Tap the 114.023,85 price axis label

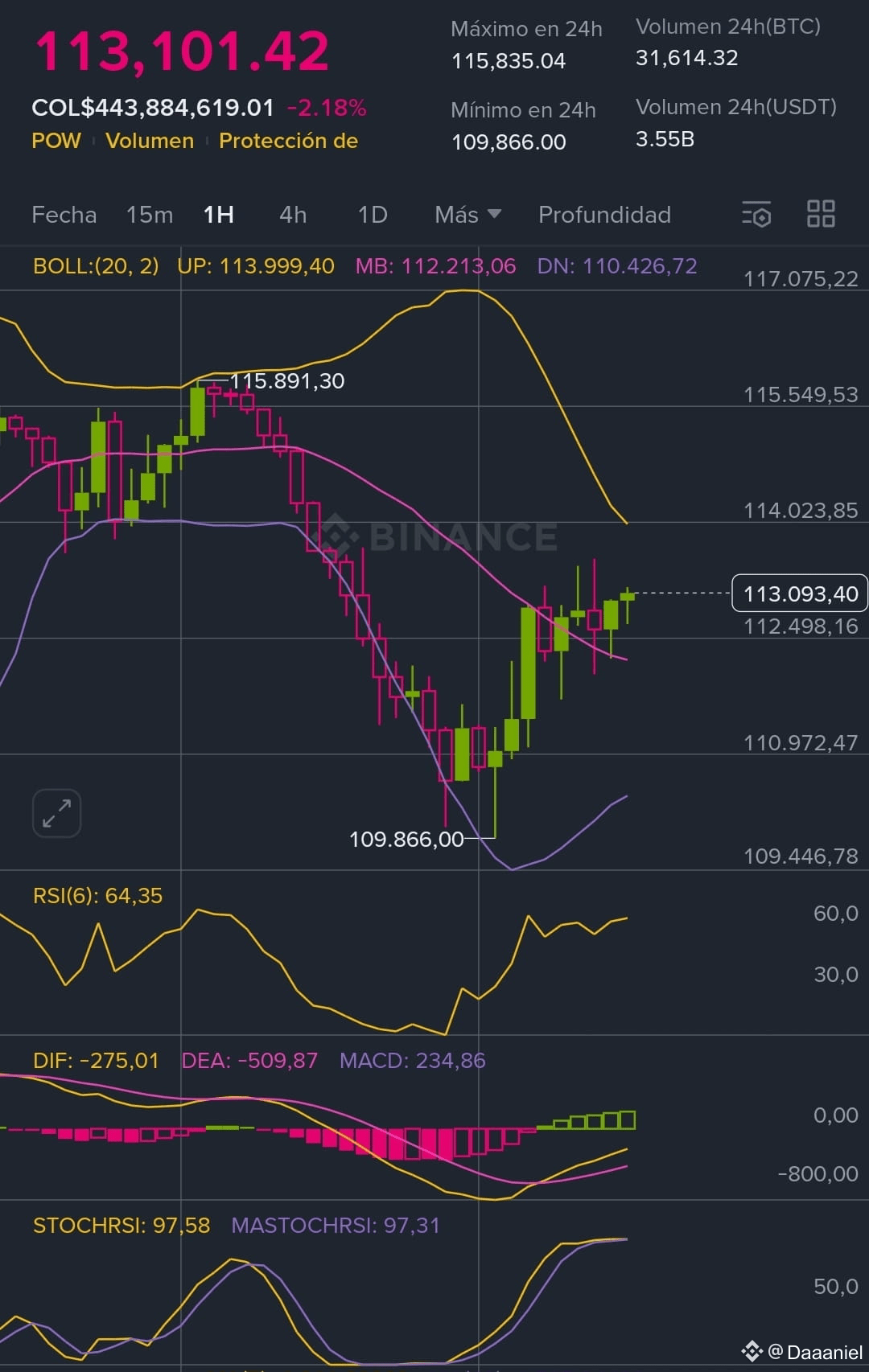801,511
